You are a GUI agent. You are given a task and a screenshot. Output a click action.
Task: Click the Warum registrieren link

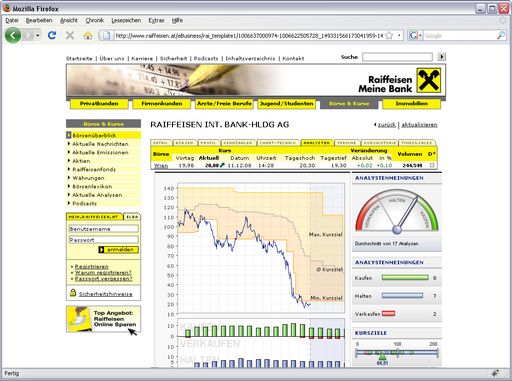click(103, 272)
